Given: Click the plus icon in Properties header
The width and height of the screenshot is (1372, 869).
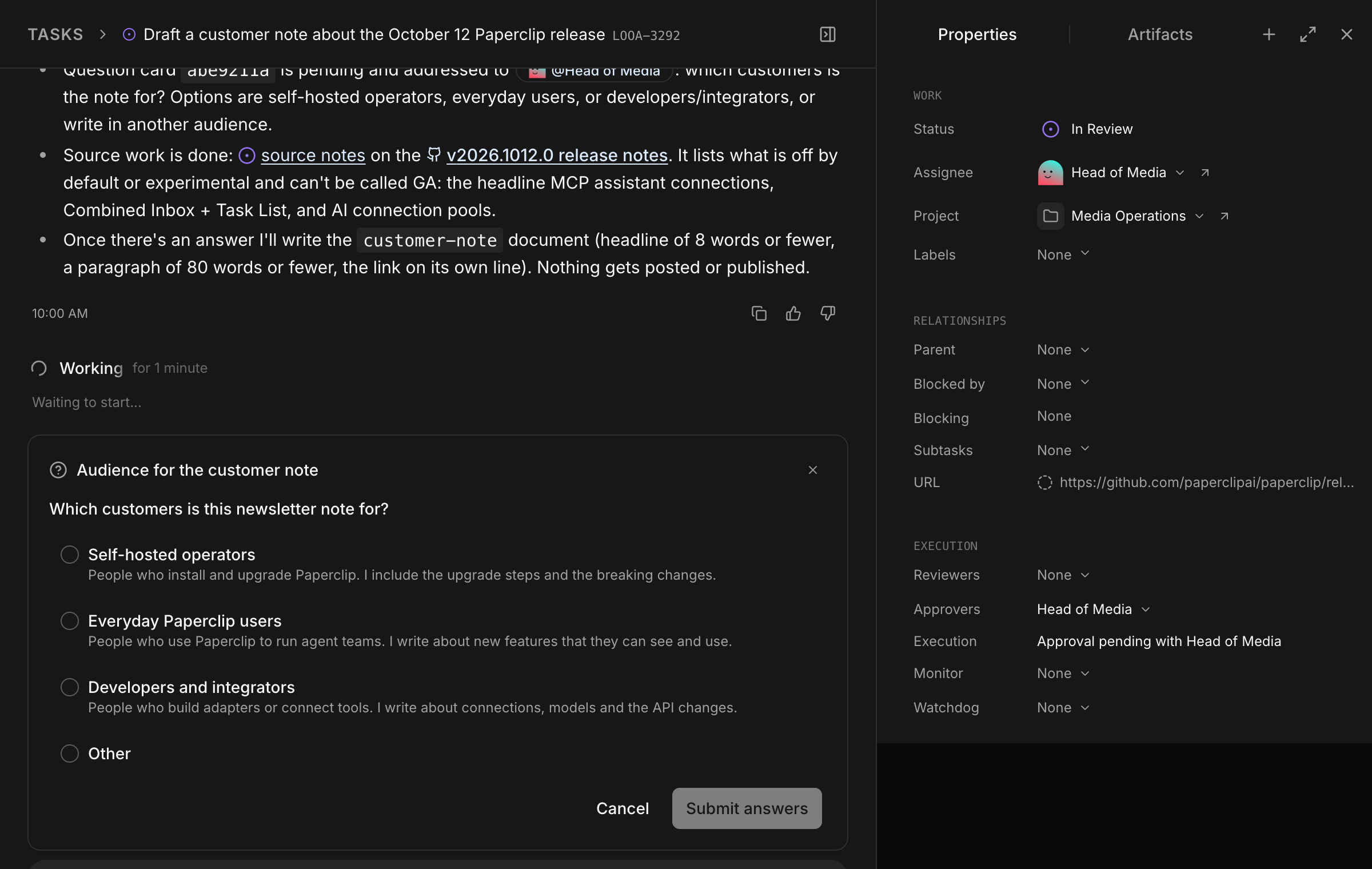Looking at the screenshot, I should click(x=1269, y=34).
